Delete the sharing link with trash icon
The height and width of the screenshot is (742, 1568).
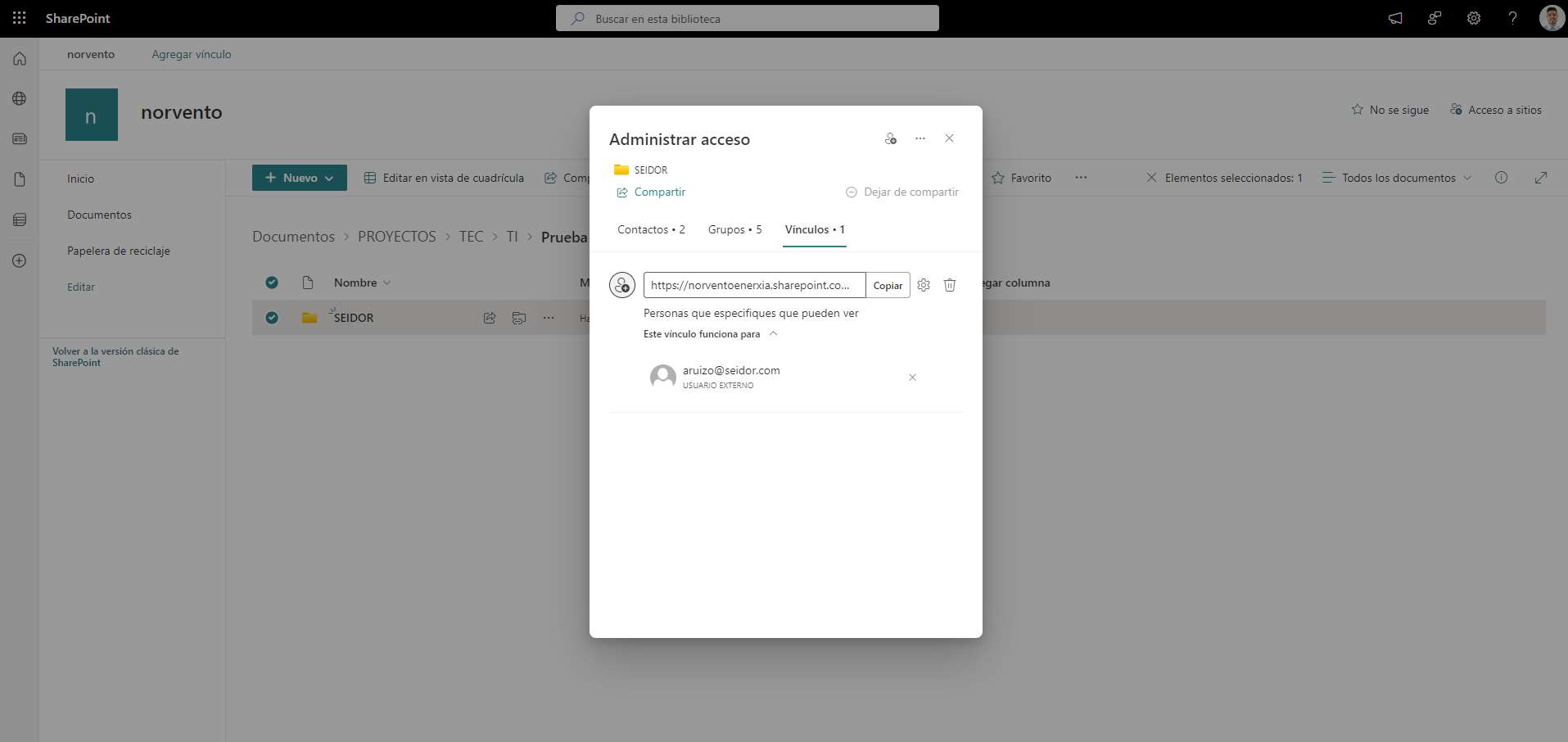tap(950, 285)
